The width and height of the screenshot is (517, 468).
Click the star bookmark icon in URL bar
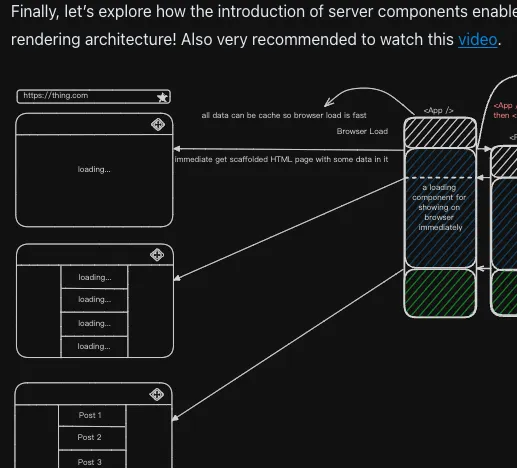(x=162, y=97)
